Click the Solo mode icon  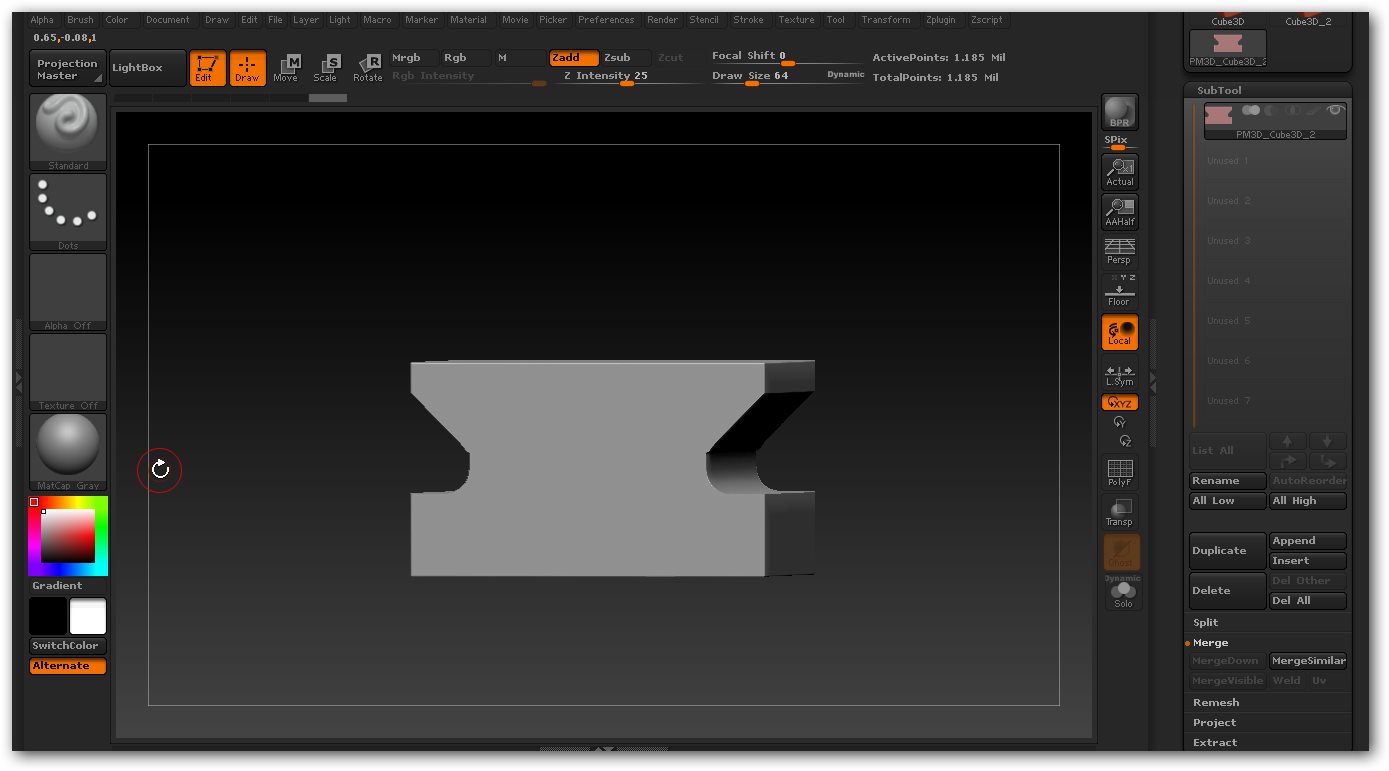(x=1123, y=594)
